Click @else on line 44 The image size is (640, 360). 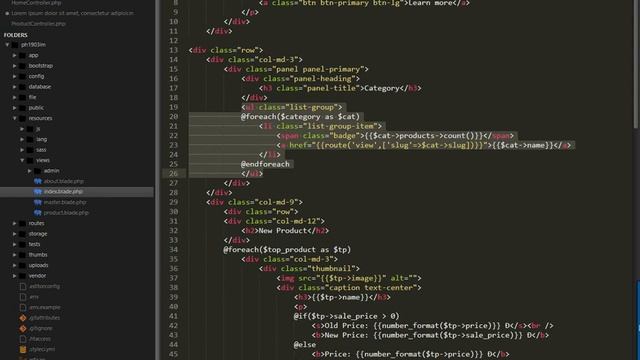tap(304, 344)
